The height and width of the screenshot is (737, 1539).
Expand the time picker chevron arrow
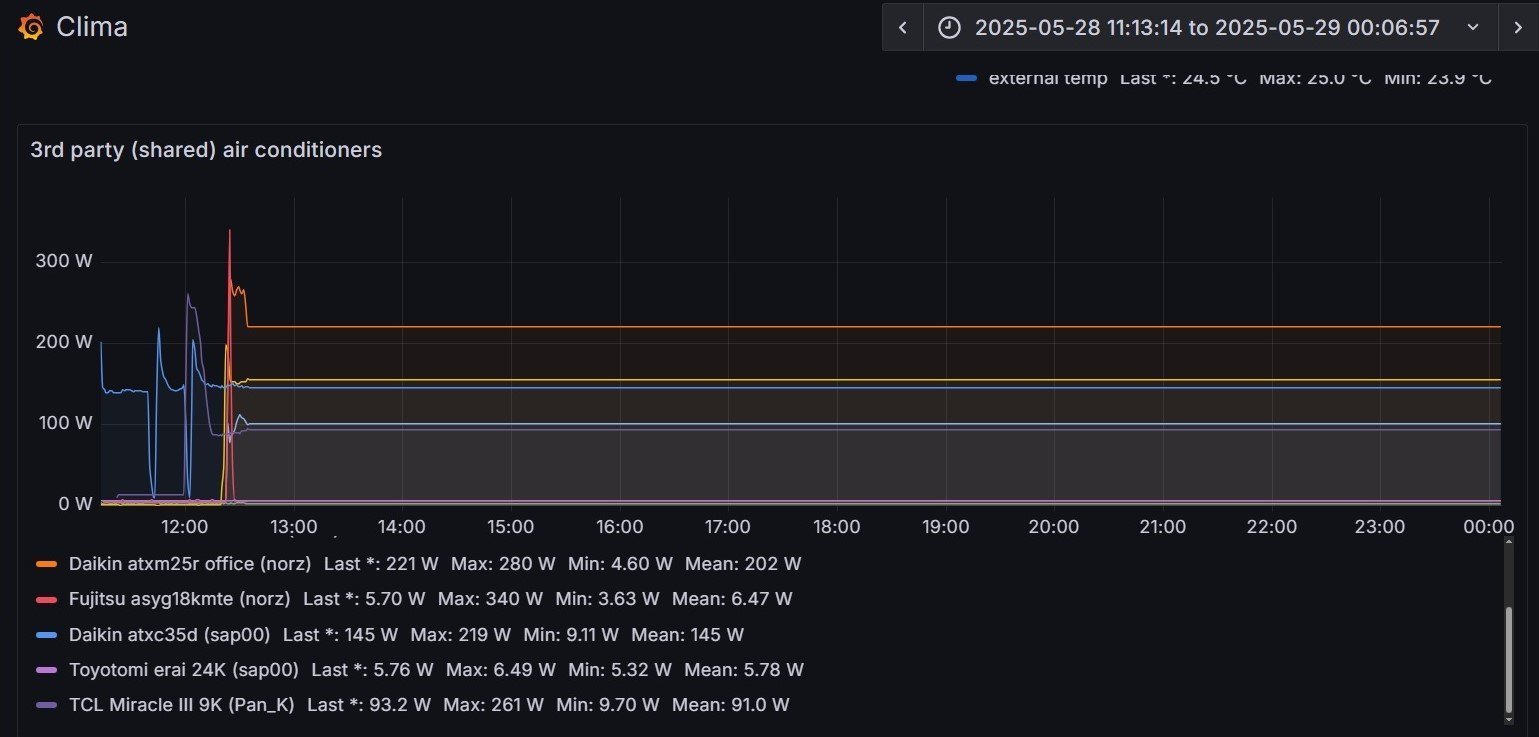tap(1472, 28)
